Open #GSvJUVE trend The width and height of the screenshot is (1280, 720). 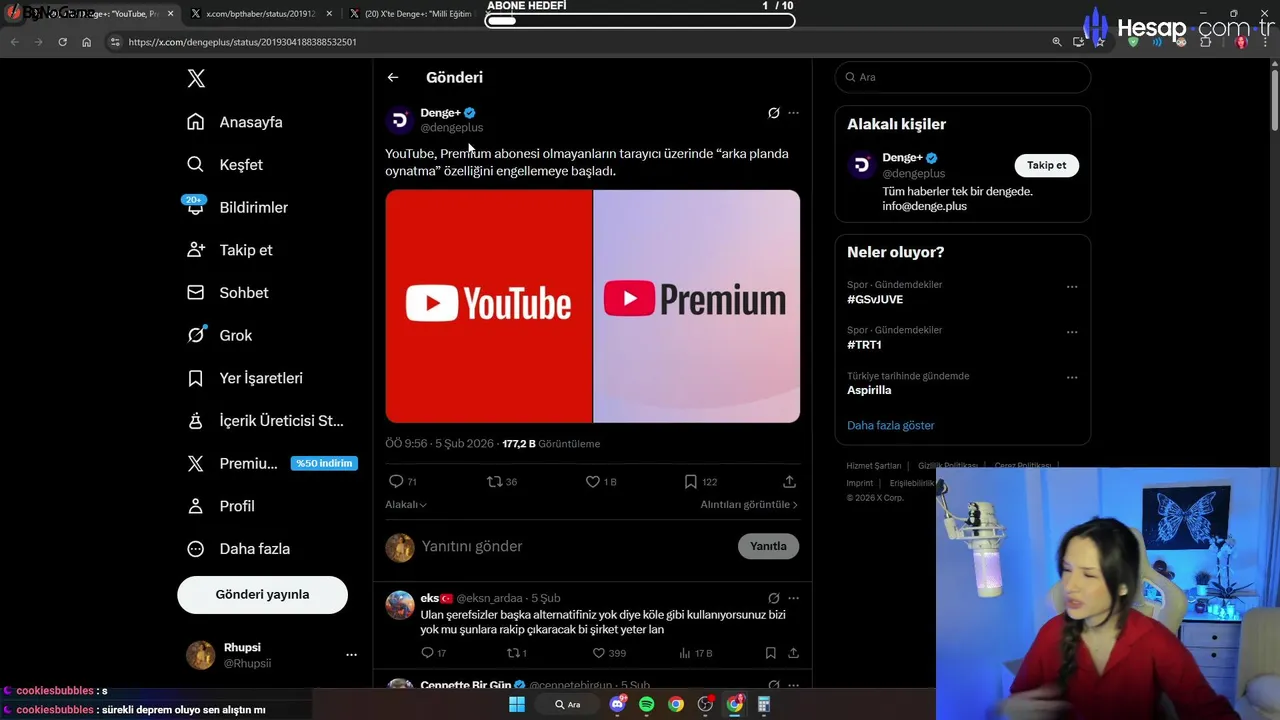tap(875, 299)
